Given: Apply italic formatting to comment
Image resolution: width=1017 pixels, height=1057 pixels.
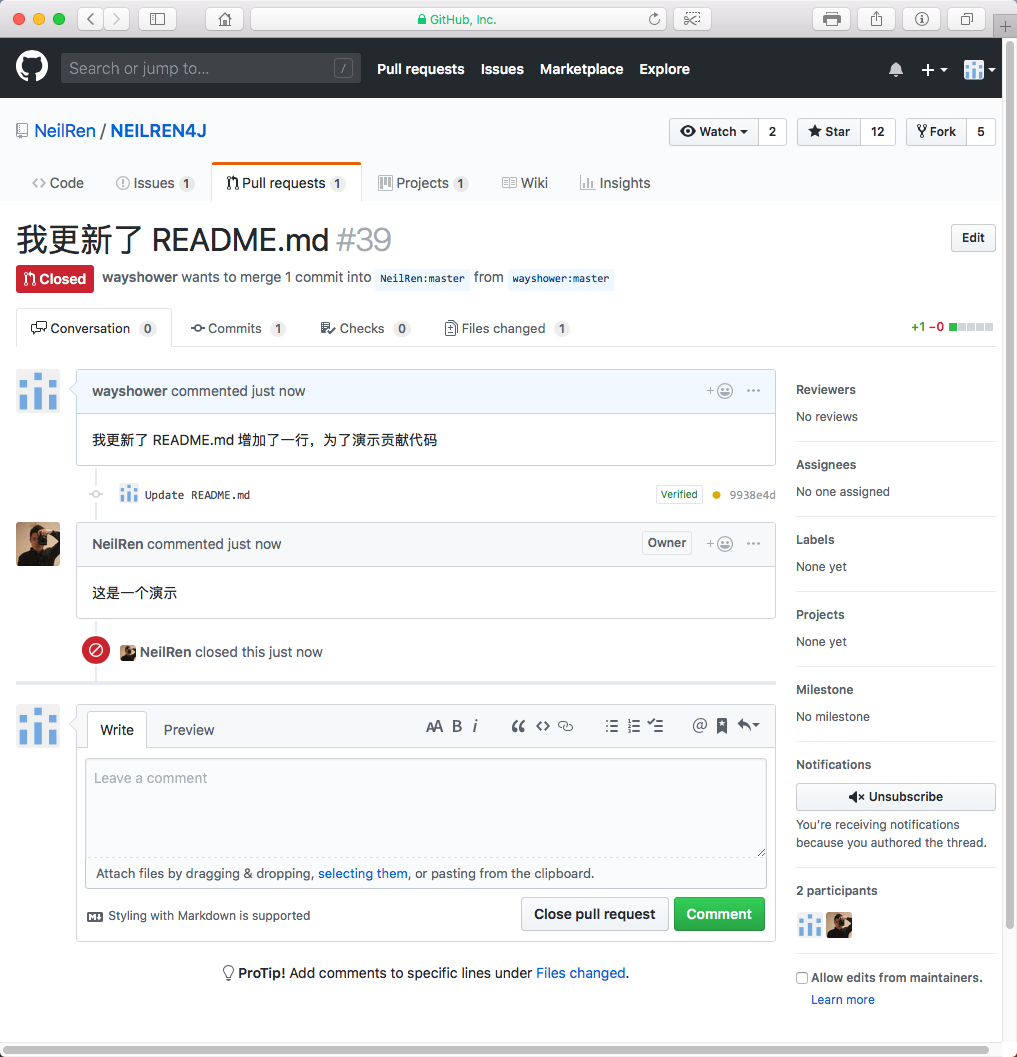Looking at the screenshot, I should point(475,726).
